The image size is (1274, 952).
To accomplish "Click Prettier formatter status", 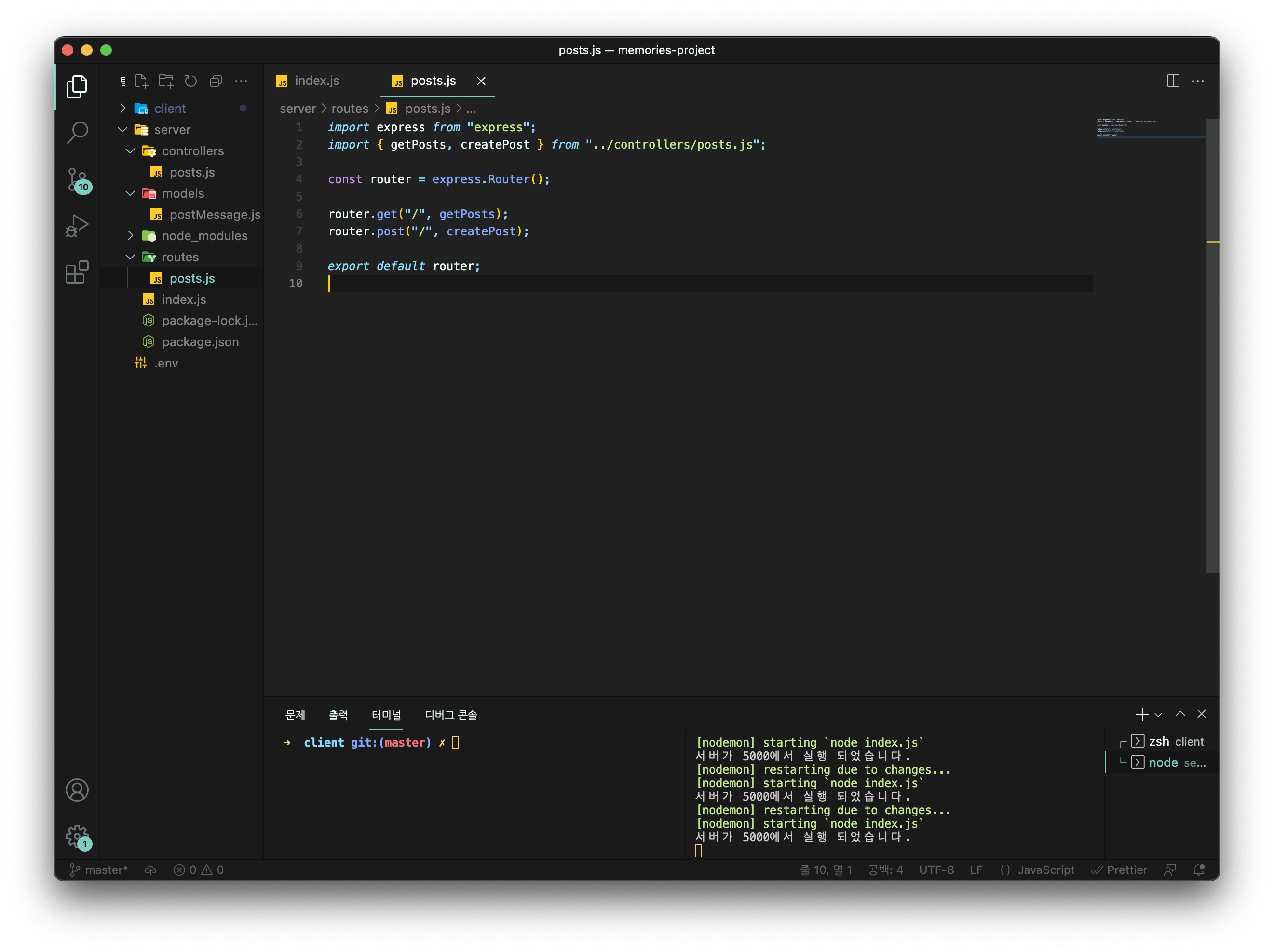I will [x=1119, y=870].
